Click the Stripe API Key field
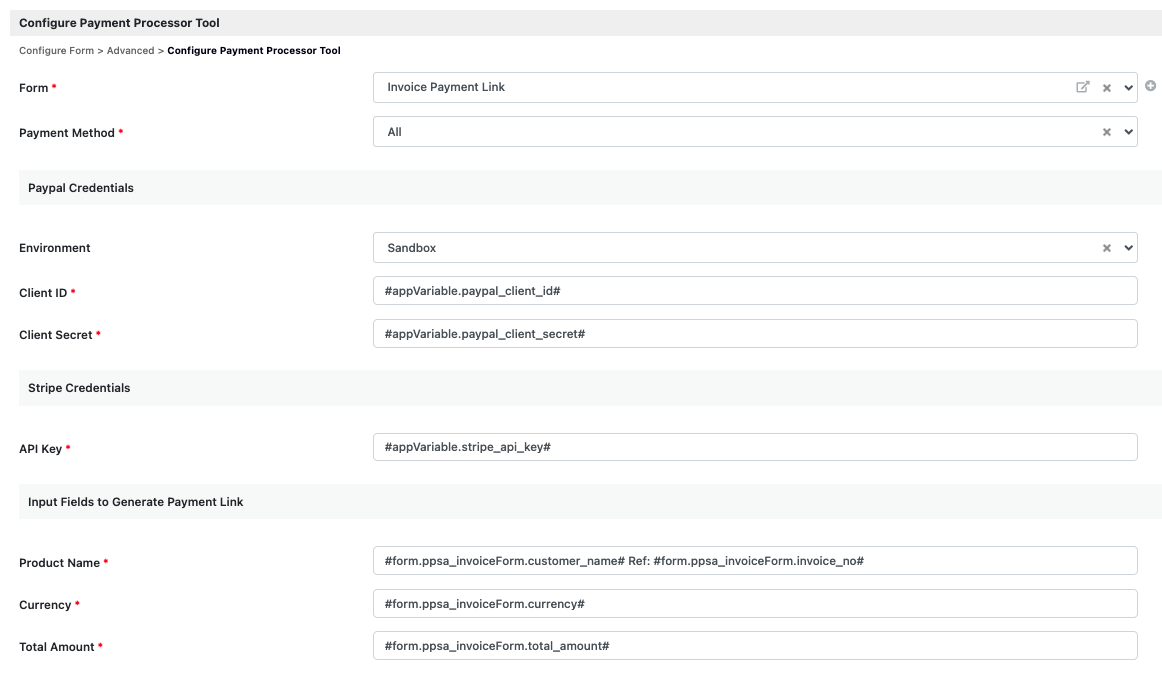 click(x=754, y=447)
